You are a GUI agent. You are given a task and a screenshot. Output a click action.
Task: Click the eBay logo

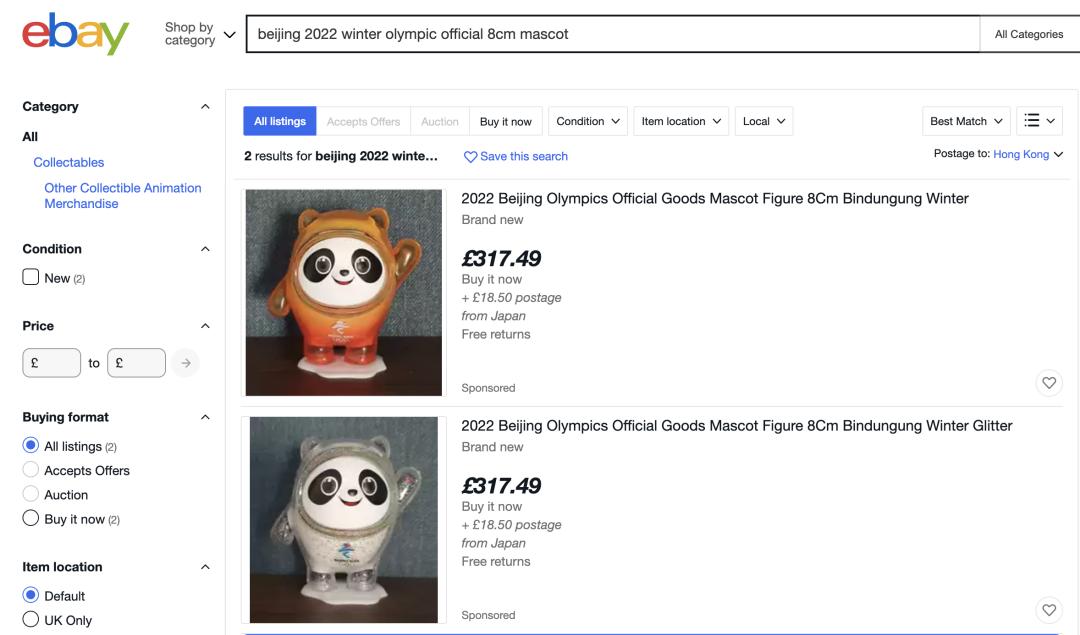(75, 34)
